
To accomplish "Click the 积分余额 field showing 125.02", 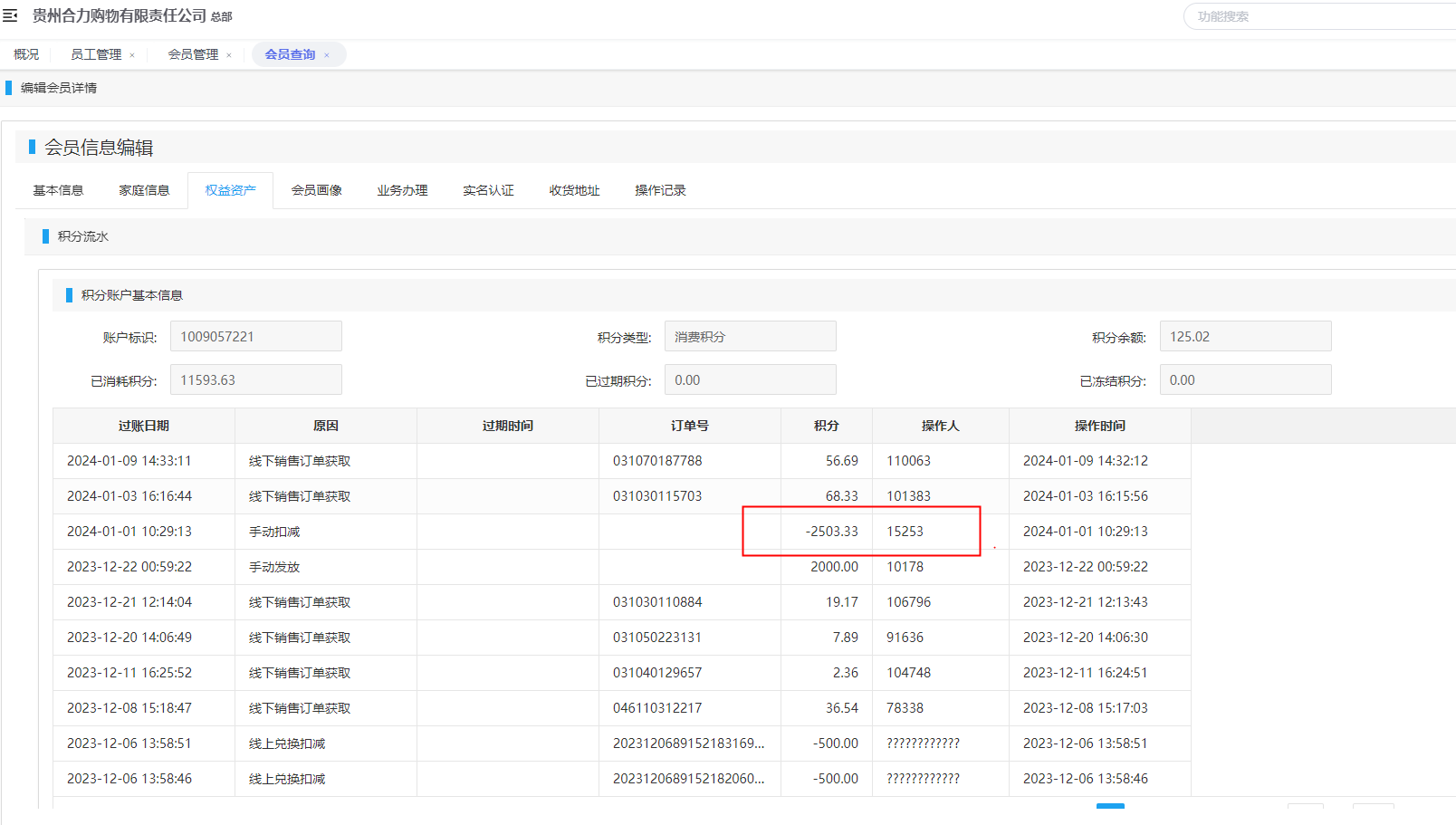I will pyautogui.click(x=1245, y=337).
